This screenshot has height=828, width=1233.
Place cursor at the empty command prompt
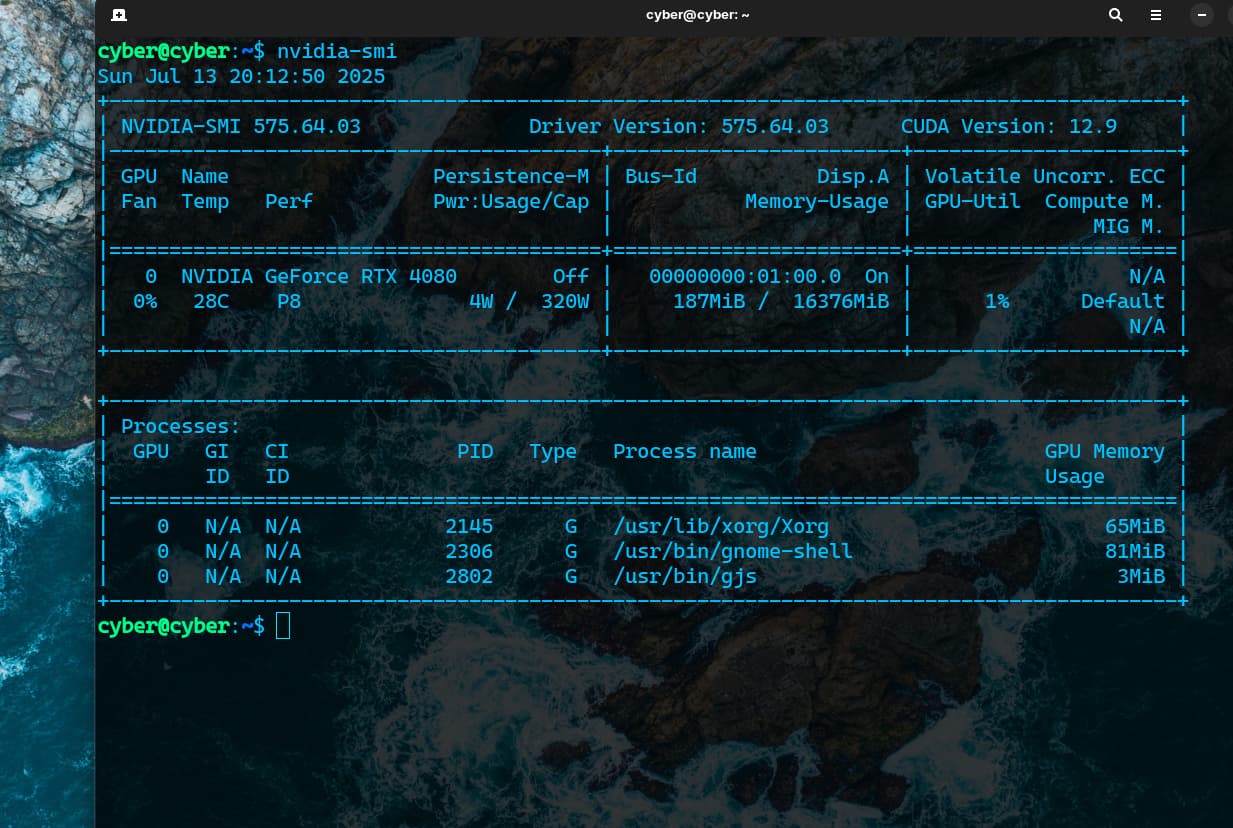283,626
